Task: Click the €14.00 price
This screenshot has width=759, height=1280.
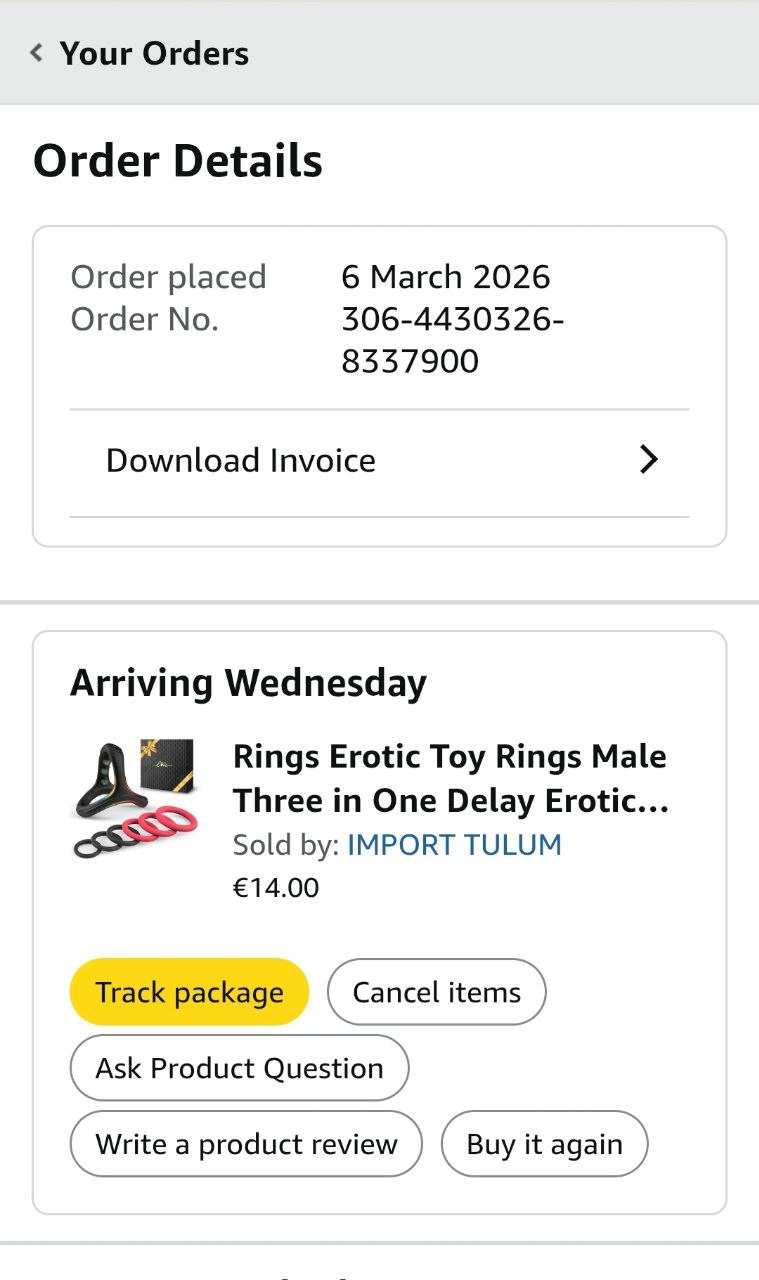Action: tap(276, 887)
